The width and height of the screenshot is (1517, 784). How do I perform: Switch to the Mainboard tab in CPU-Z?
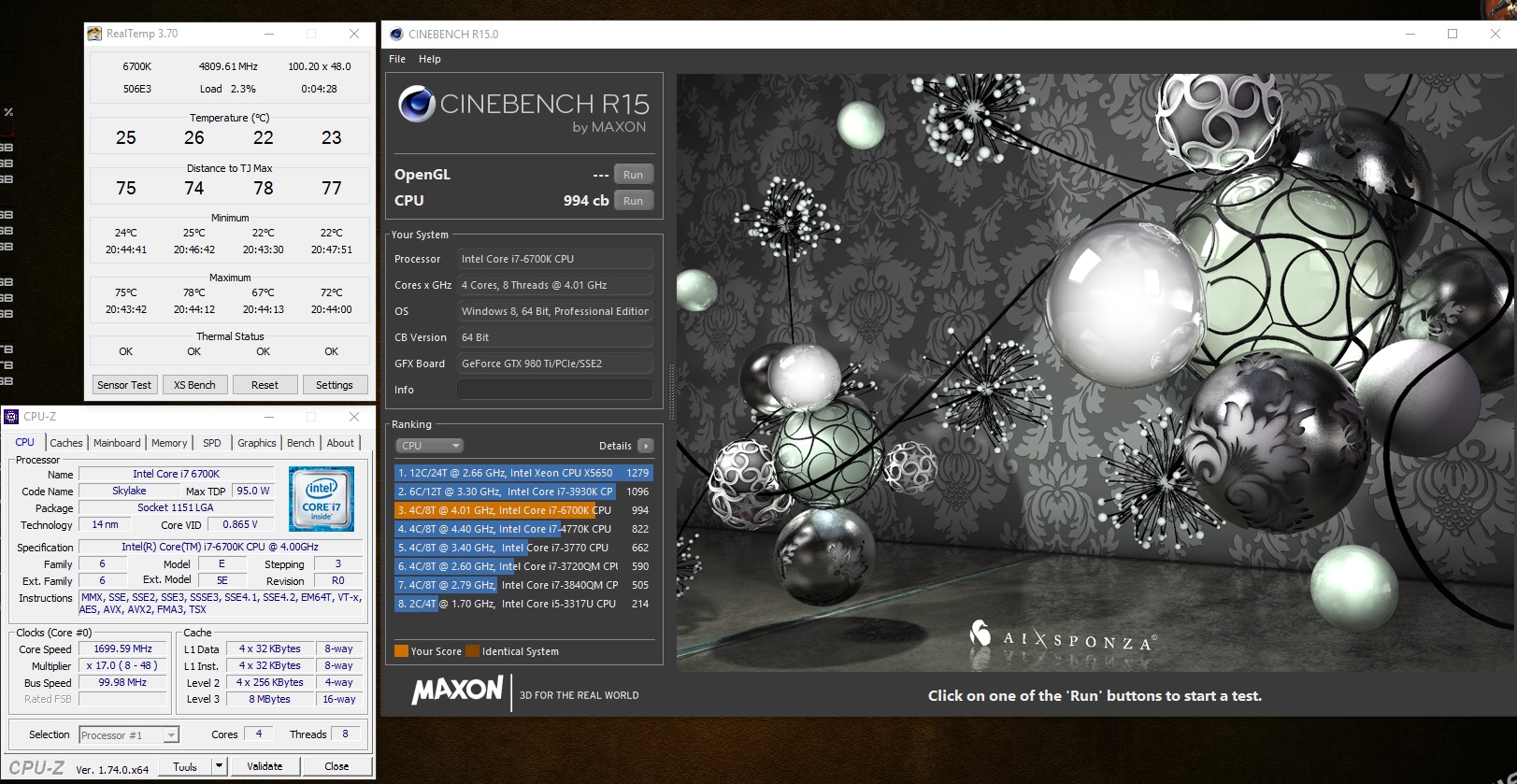click(x=117, y=443)
